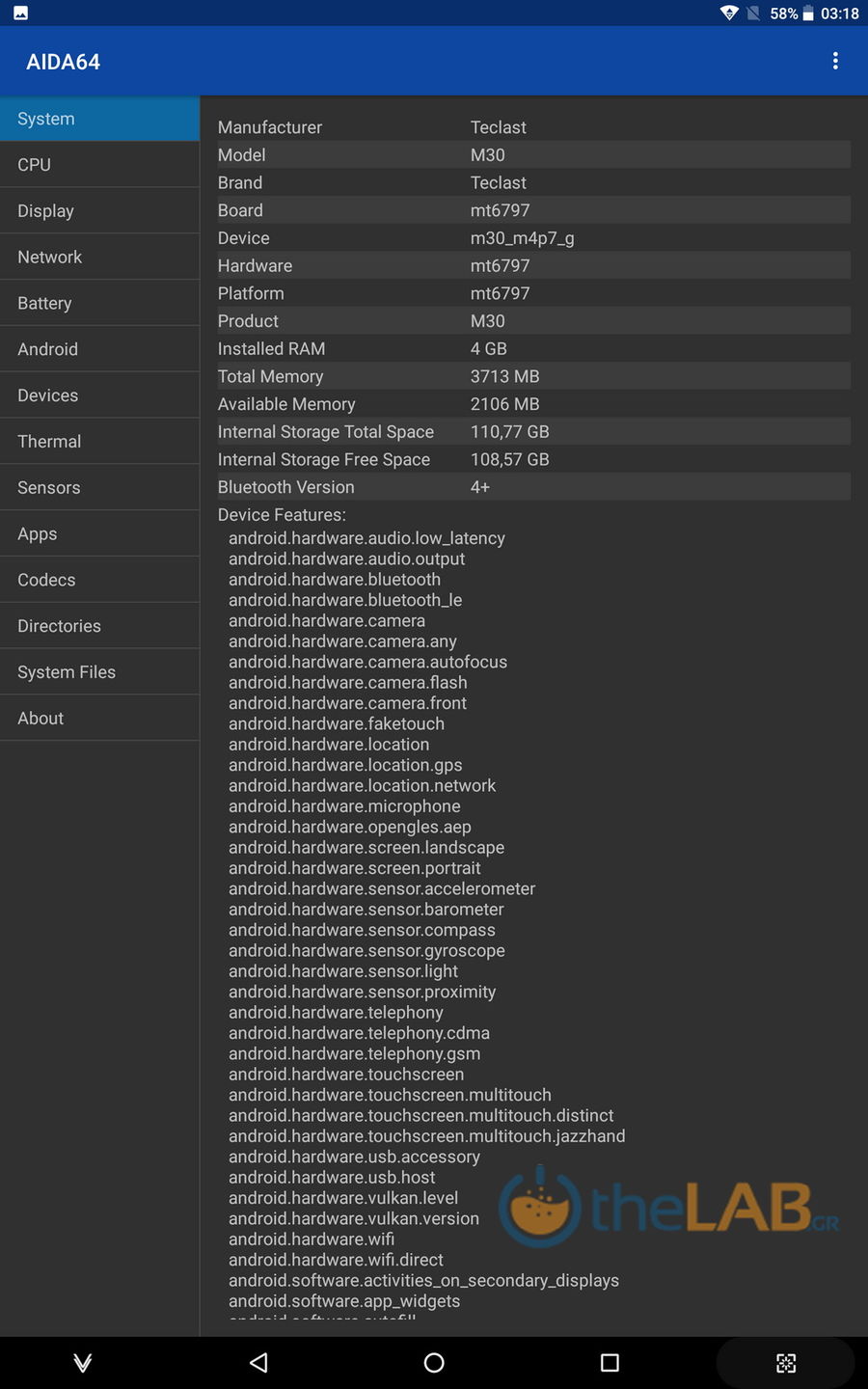View the System Files section
This screenshot has height=1389, width=868.
99,672
